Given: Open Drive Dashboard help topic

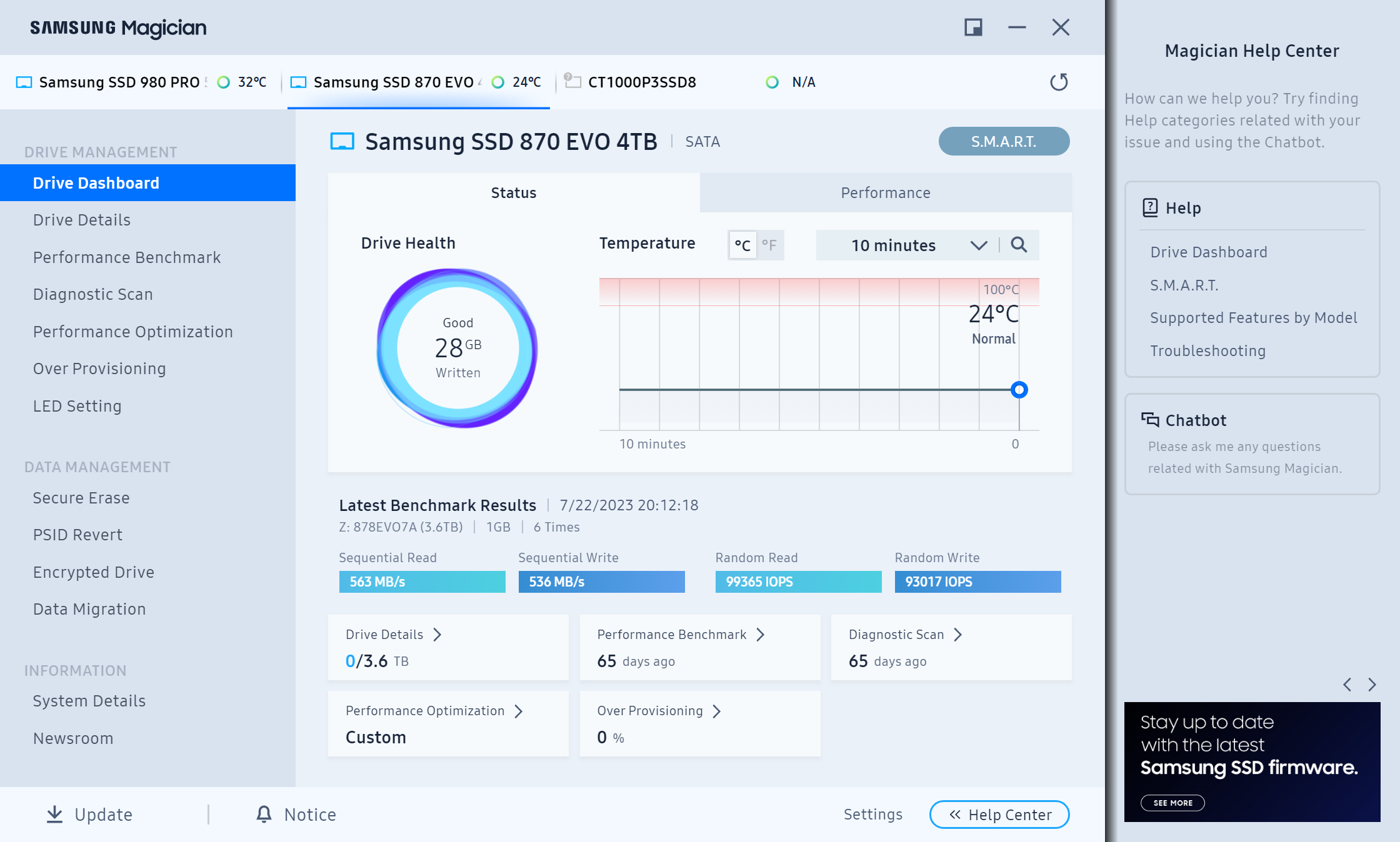Looking at the screenshot, I should point(1209,252).
